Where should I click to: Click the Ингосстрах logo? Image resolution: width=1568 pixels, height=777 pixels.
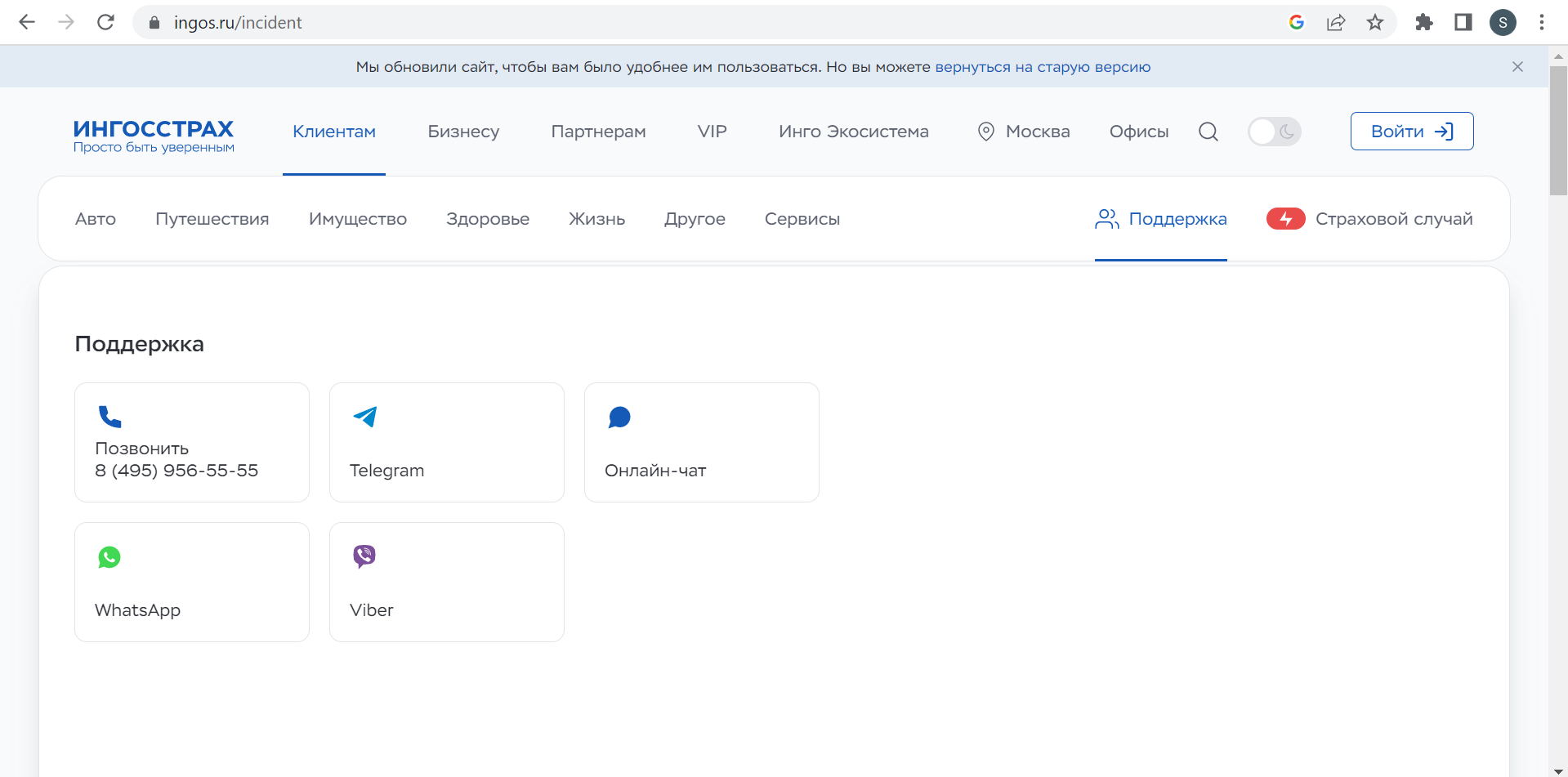click(x=154, y=136)
